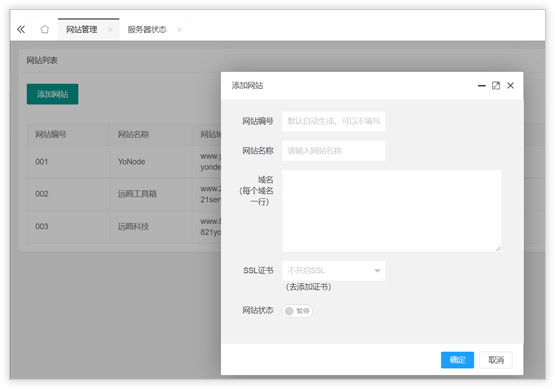The image size is (555, 389).
Task: Collapse sidebar with double-chevron icon
Action: pyautogui.click(x=21, y=29)
